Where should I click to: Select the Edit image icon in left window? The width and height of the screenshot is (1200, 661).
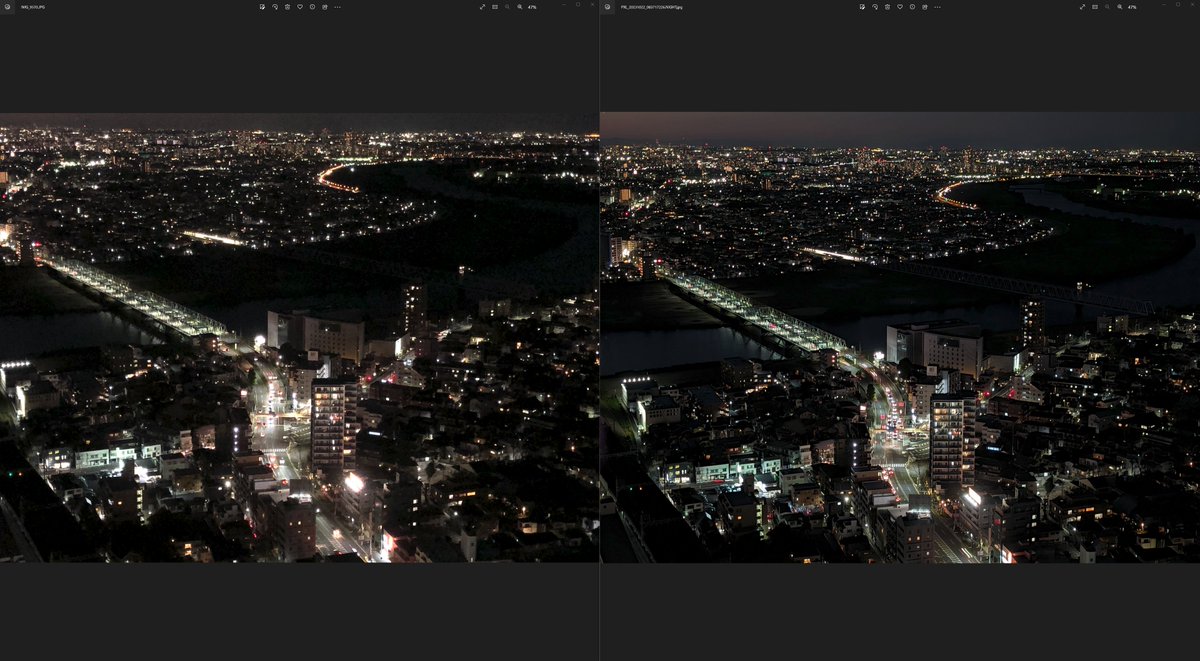click(x=263, y=7)
